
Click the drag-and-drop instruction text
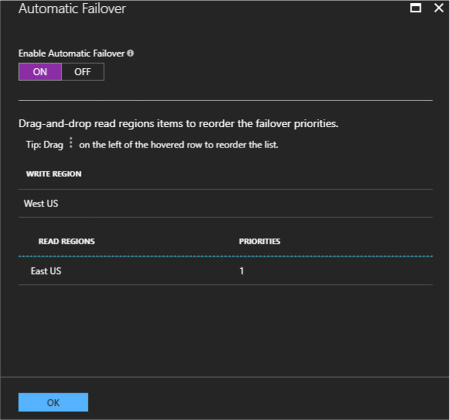click(x=179, y=124)
